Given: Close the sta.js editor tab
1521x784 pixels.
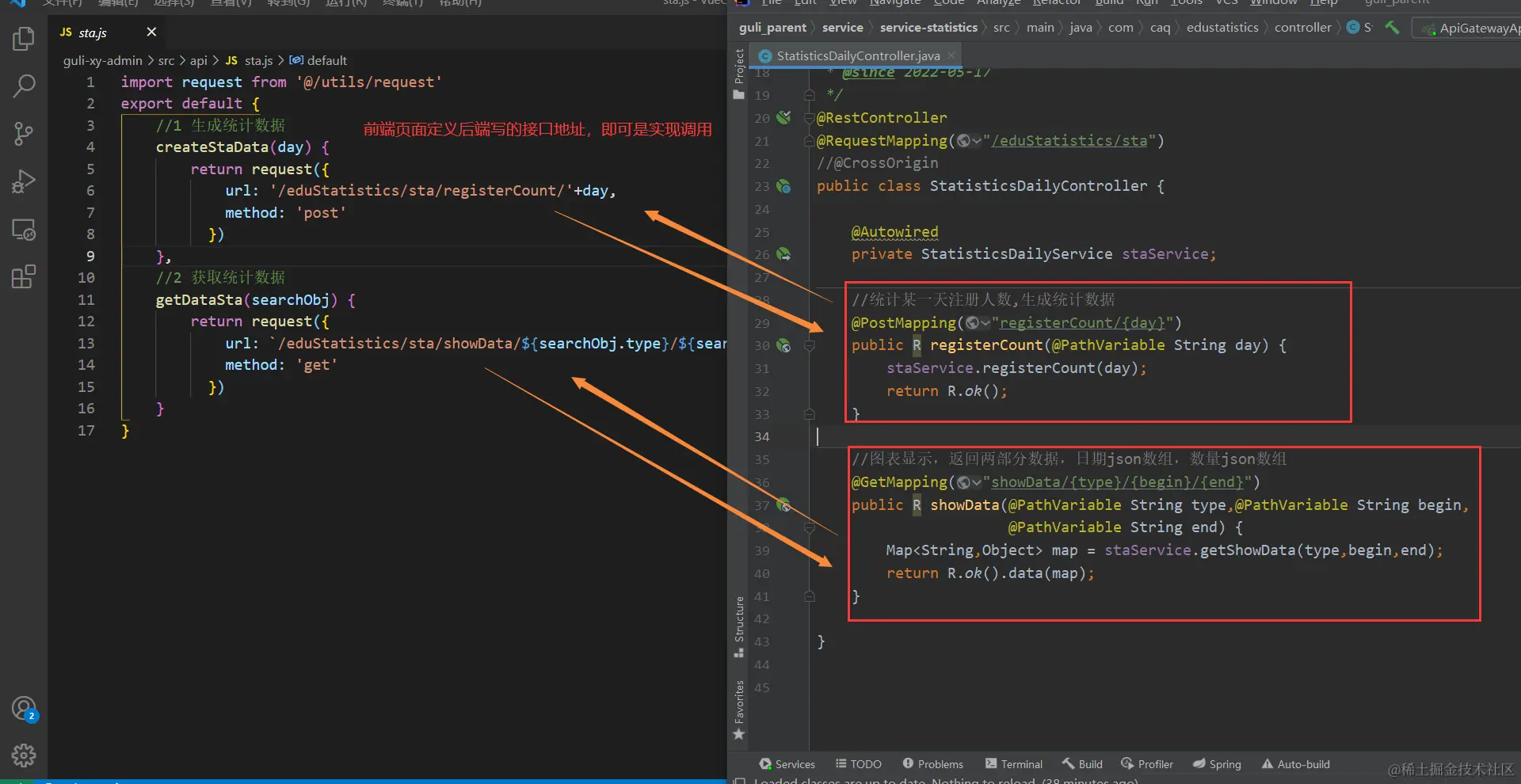Looking at the screenshot, I should (x=151, y=32).
